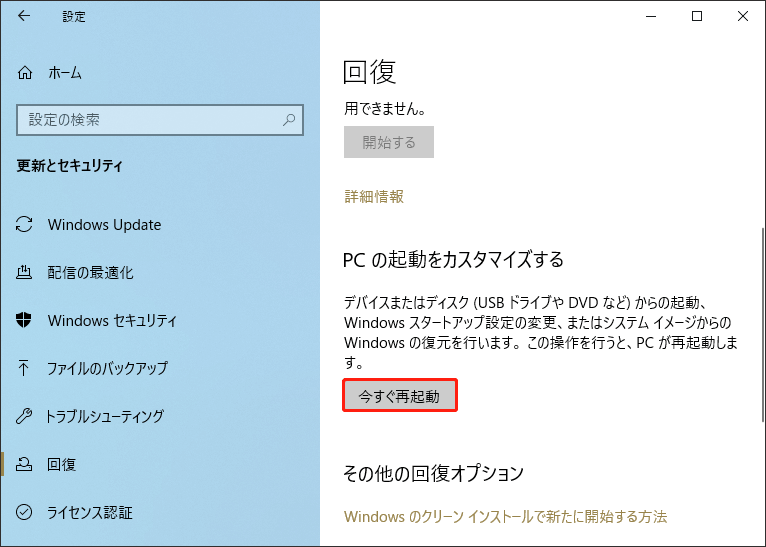This screenshot has height=547, width=766.
Task: Click the 回復 sidebar icon
Action: coord(24,464)
